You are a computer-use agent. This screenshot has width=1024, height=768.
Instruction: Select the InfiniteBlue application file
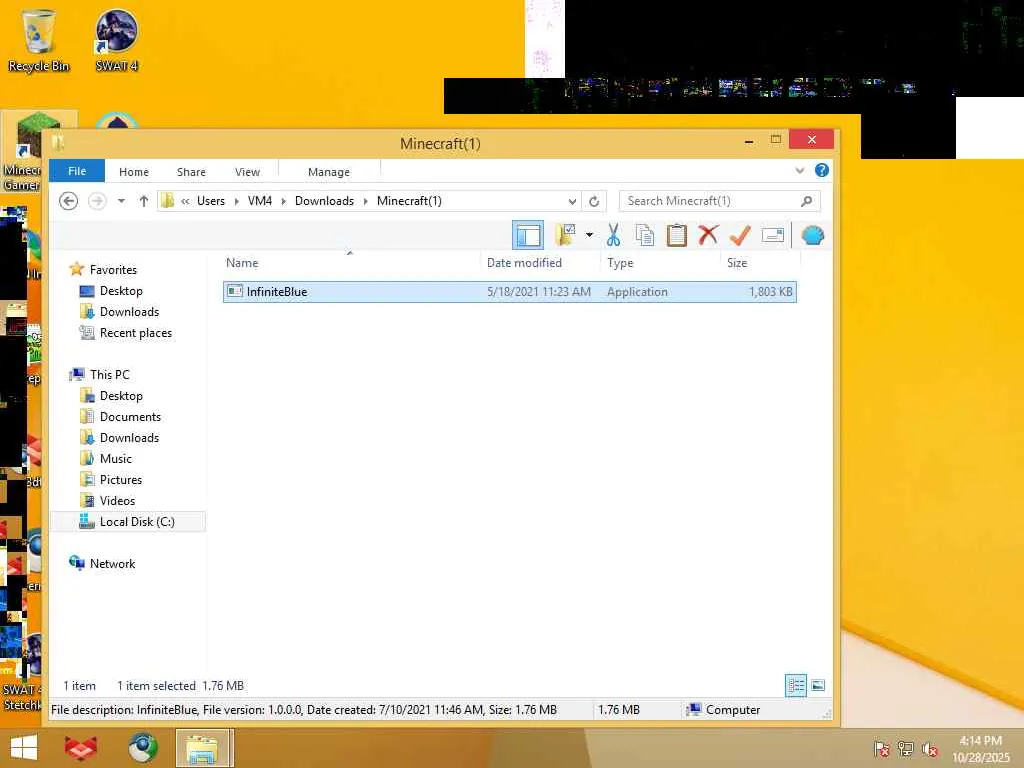tap(510, 292)
